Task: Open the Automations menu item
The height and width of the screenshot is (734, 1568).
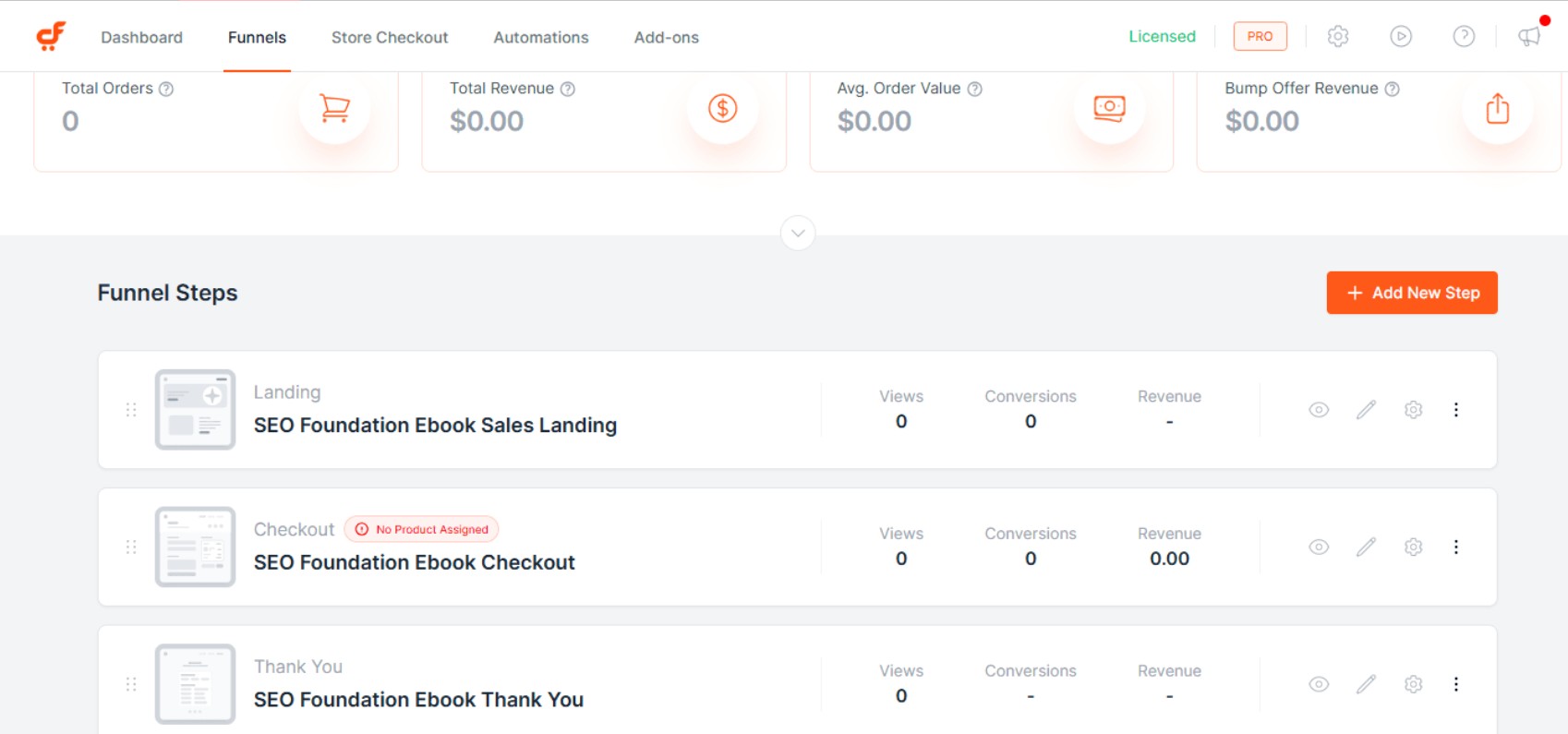Action: (x=540, y=37)
